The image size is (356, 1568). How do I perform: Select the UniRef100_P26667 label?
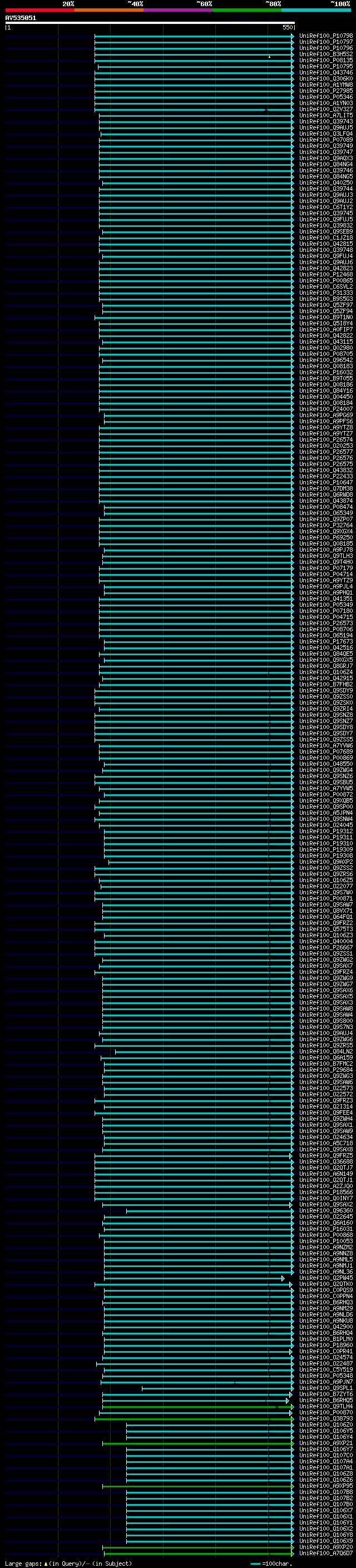(325, 947)
